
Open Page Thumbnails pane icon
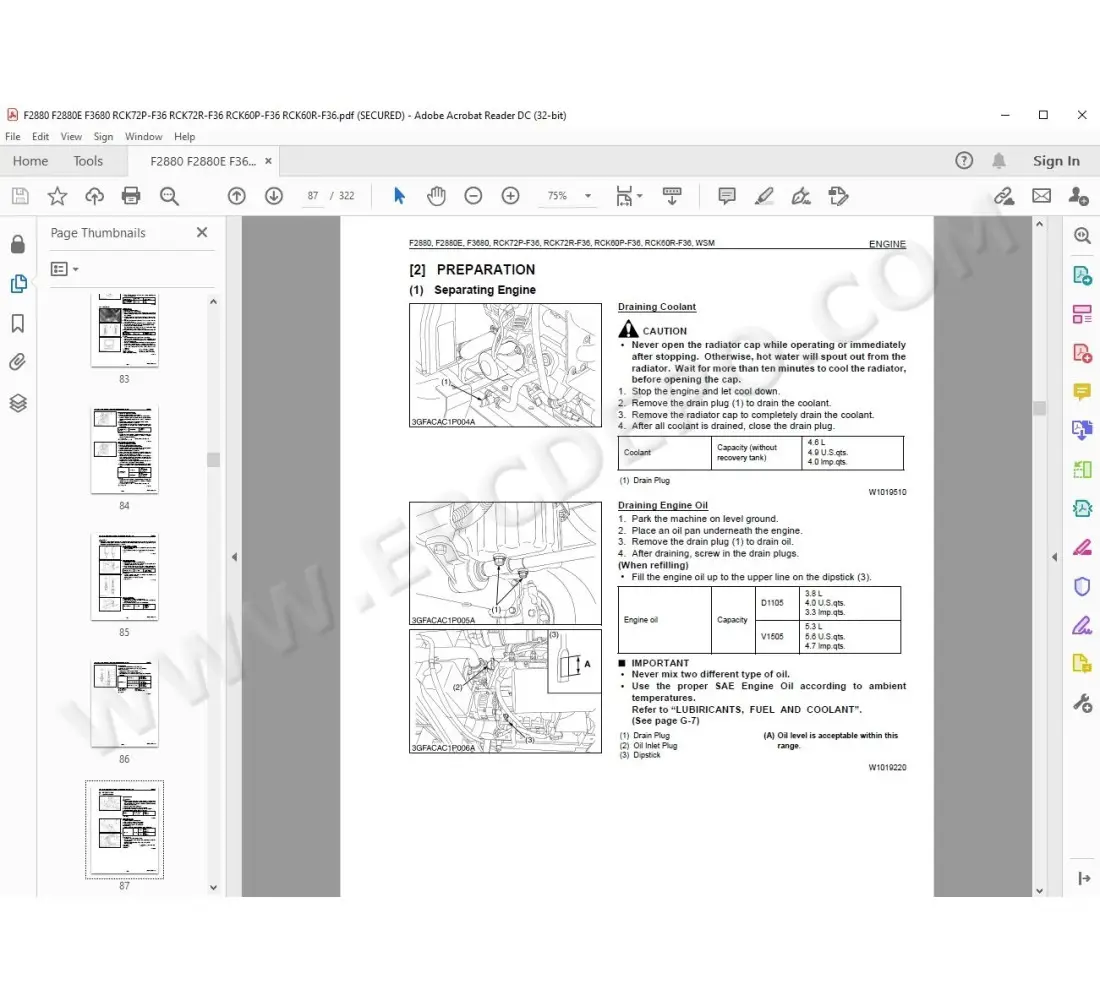tap(18, 284)
